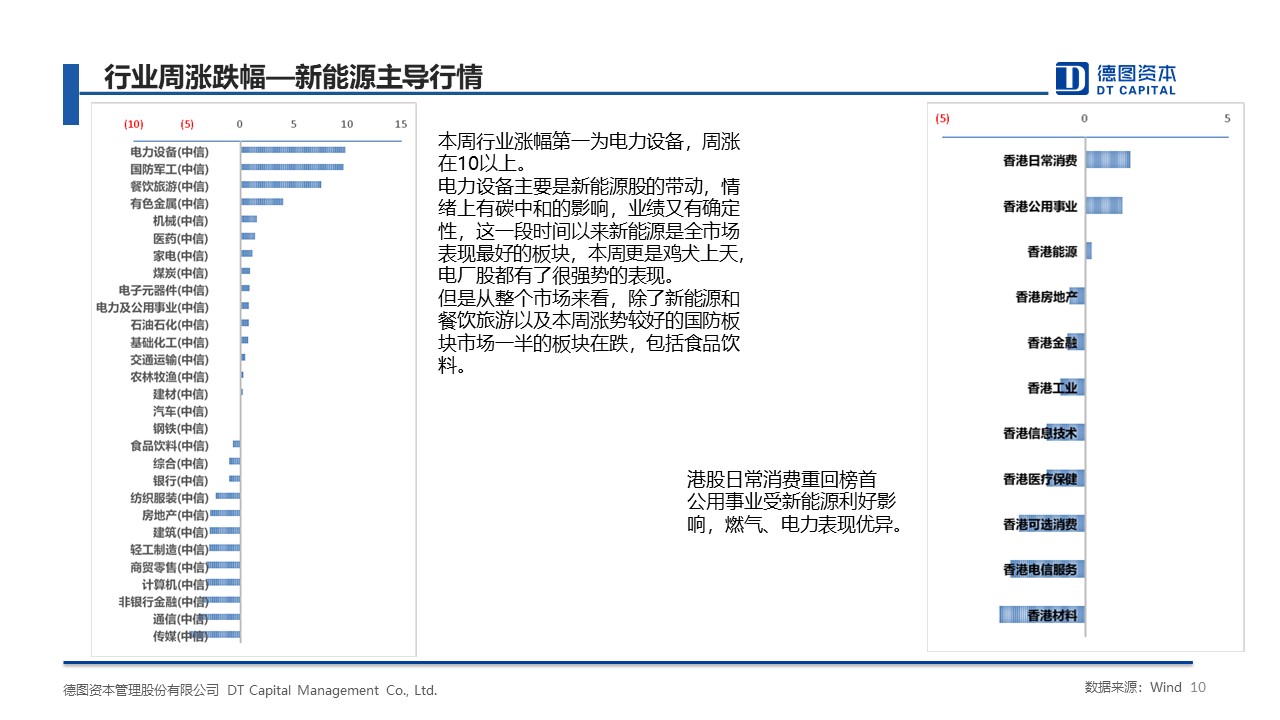1280x720 pixels.
Task: Click the DT Capital logo icon
Action: (x=1071, y=78)
